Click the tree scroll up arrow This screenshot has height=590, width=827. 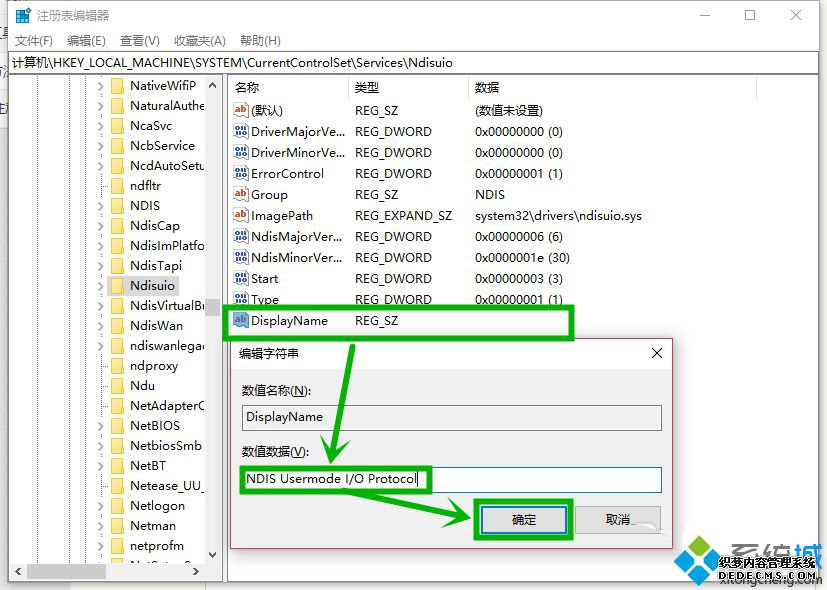[213, 85]
